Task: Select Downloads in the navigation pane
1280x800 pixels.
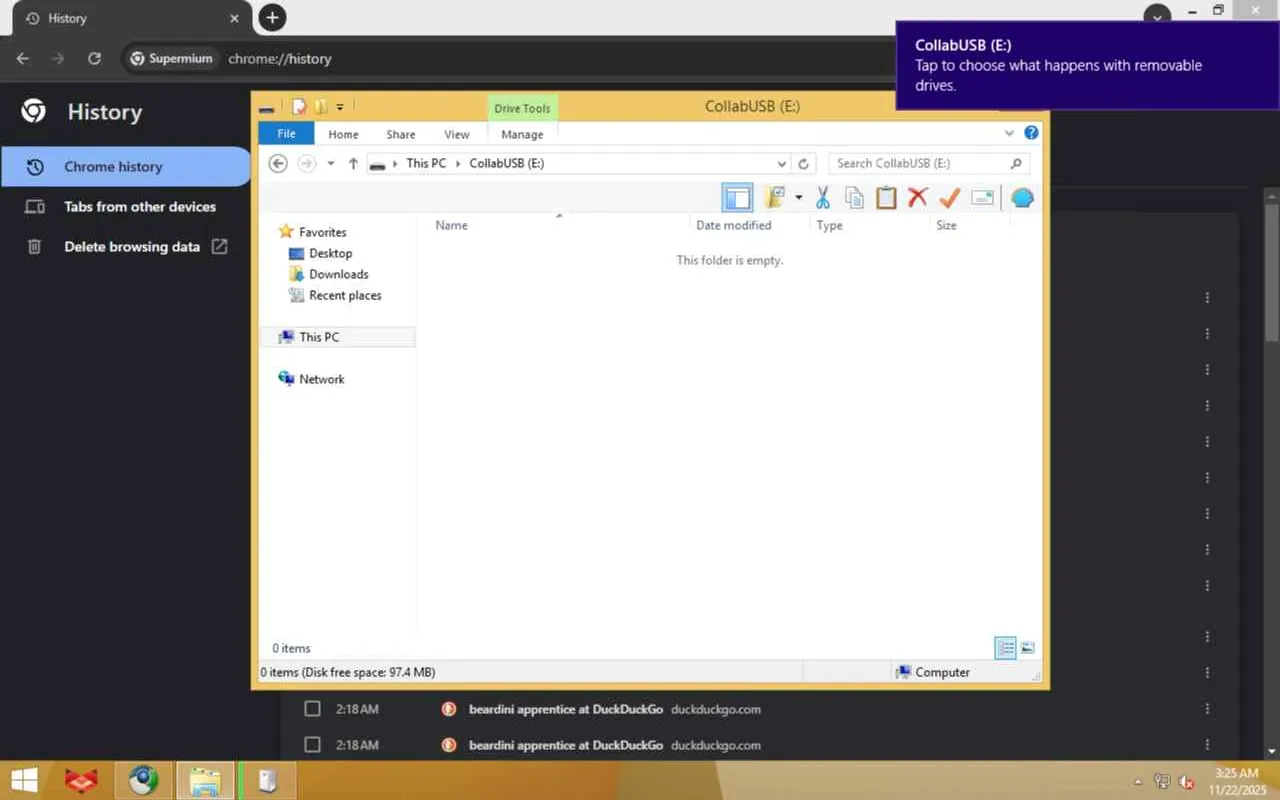Action: (x=338, y=274)
